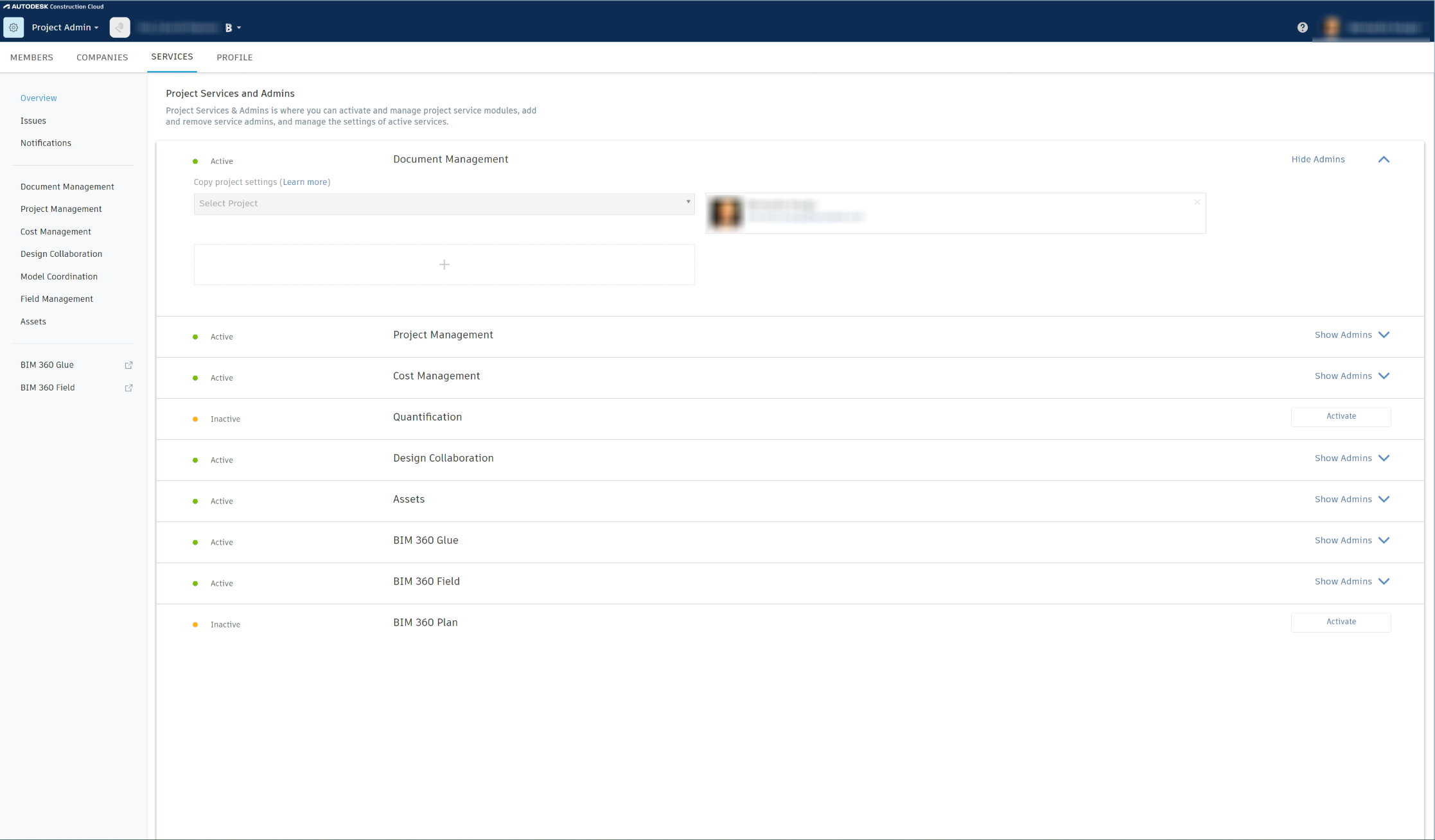
Task: Open BIM 360 Glue via external link icon
Action: click(128, 365)
